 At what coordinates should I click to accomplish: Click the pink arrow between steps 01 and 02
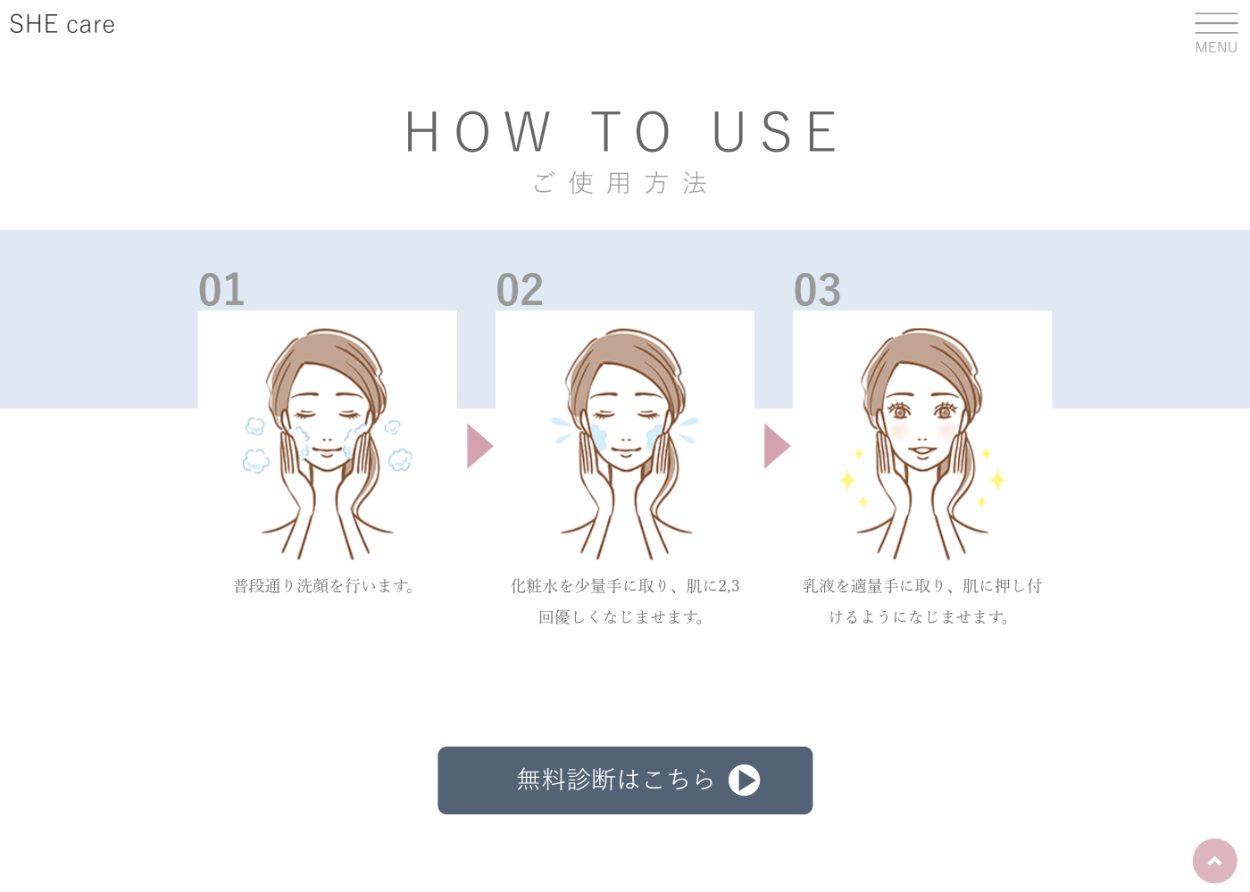click(x=480, y=446)
